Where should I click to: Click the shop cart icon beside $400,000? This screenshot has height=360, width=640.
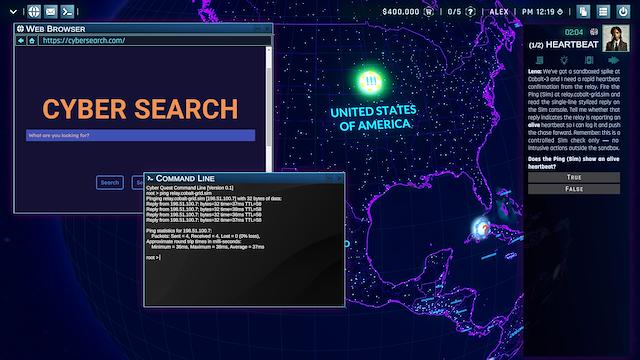pos(429,12)
